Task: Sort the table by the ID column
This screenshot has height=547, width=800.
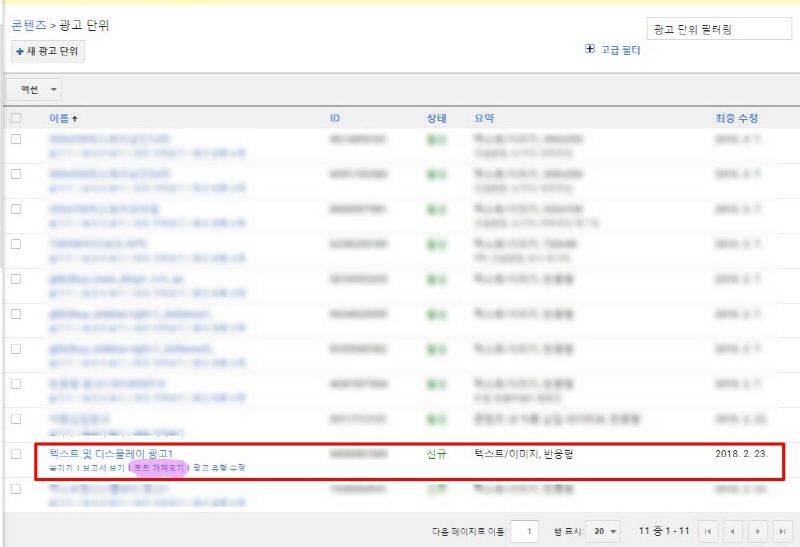Action: point(335,118)
